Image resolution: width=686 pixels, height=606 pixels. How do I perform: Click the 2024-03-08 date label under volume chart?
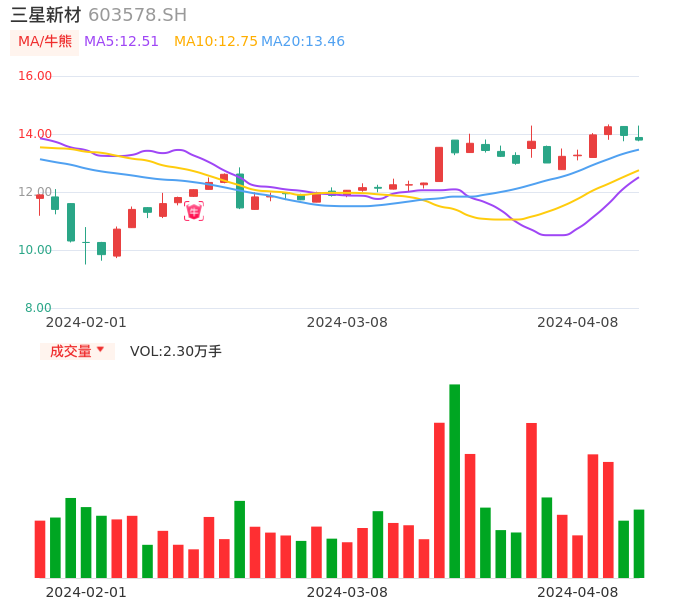pos(347,592)
